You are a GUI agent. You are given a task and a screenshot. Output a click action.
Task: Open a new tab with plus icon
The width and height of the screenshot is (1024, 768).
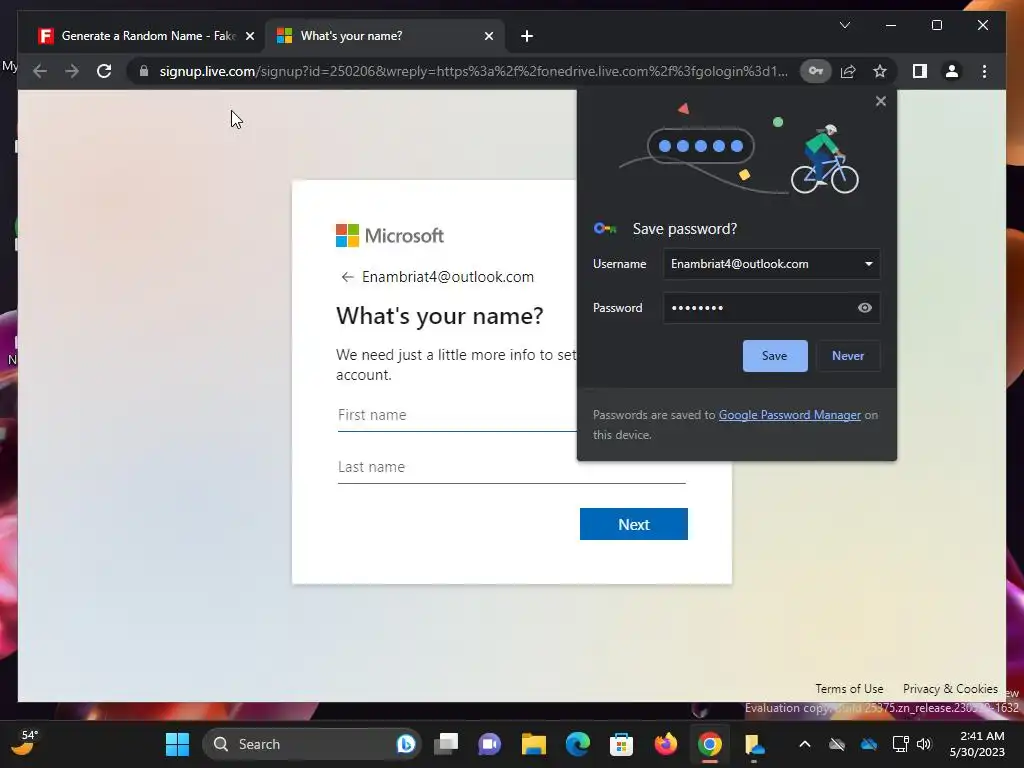pos(527,36)
